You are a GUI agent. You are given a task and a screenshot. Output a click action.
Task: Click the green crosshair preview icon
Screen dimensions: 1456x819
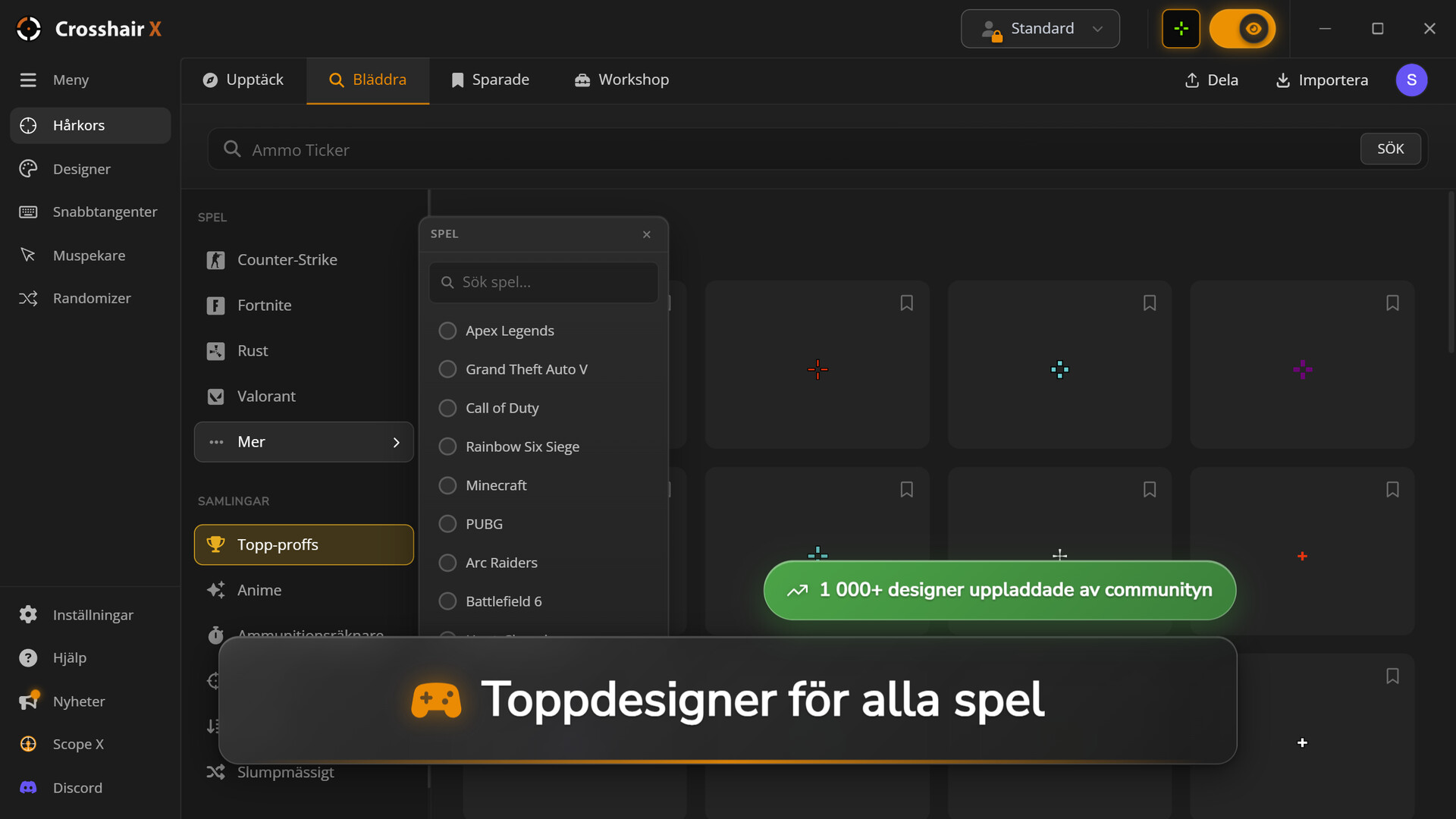(1181, 29)
